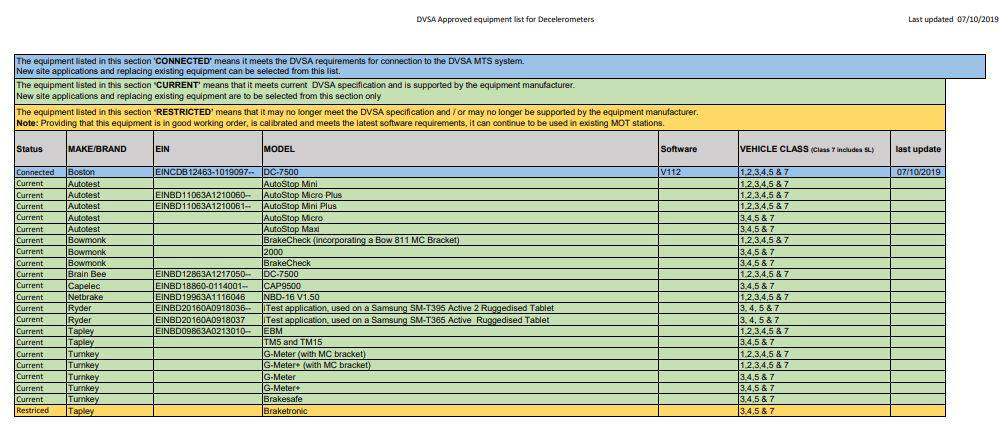This screenshot has height=430, width=1006.
Task: Select the 'CURRENT' section description in green
Action: pyautogui.click(x=480, y=90)
